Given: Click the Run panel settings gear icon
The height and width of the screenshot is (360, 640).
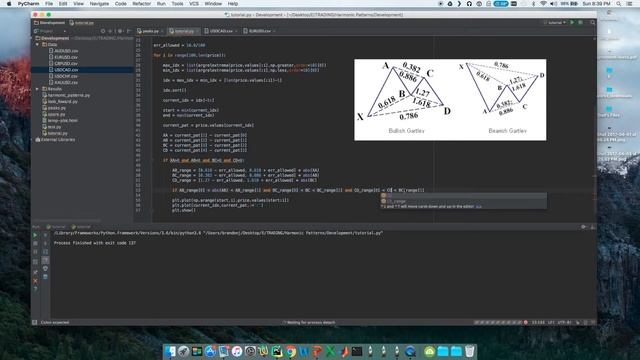Looking at the screenshot, I should pos(583,227).
